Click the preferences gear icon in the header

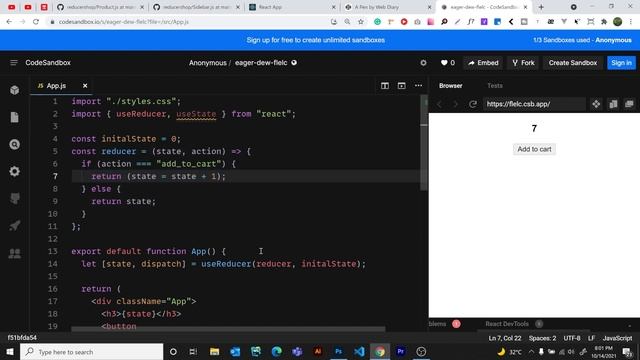coord(423,63)
